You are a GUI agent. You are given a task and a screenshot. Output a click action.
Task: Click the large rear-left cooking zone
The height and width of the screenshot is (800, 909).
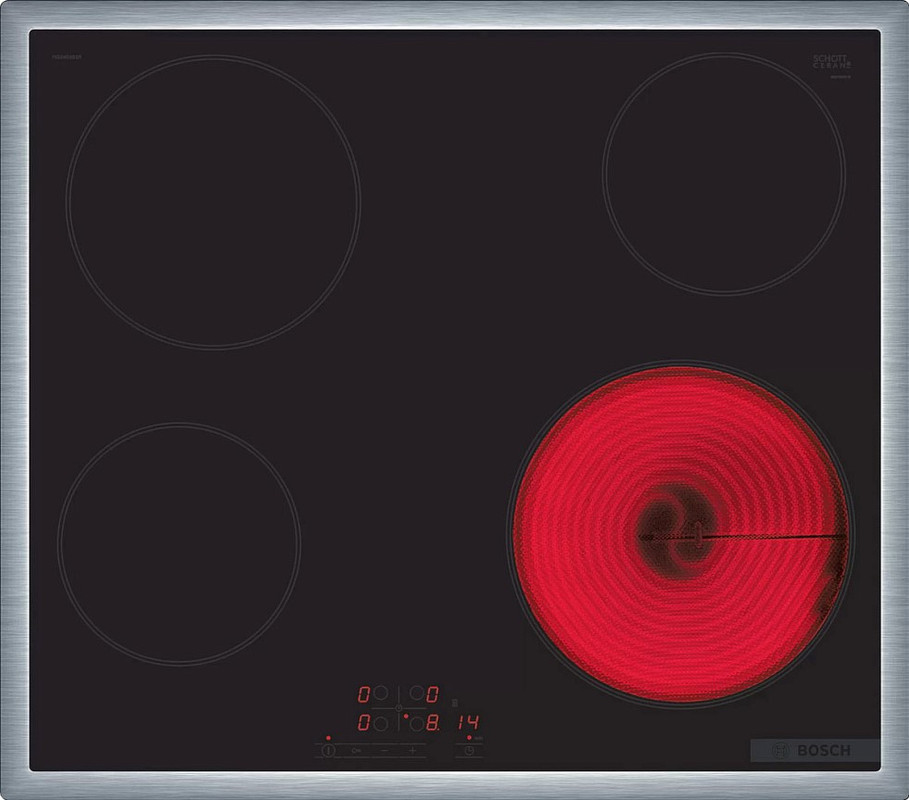(213, 202)
